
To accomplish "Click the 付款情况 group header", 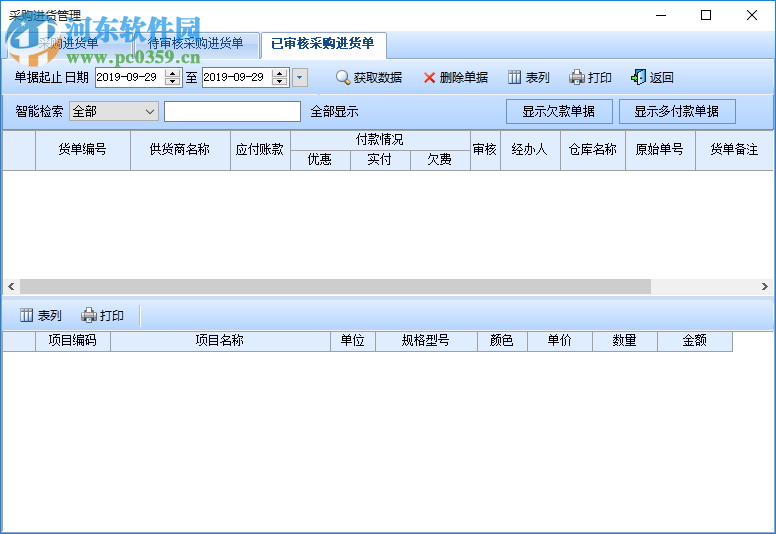I will tap(380, 140).
